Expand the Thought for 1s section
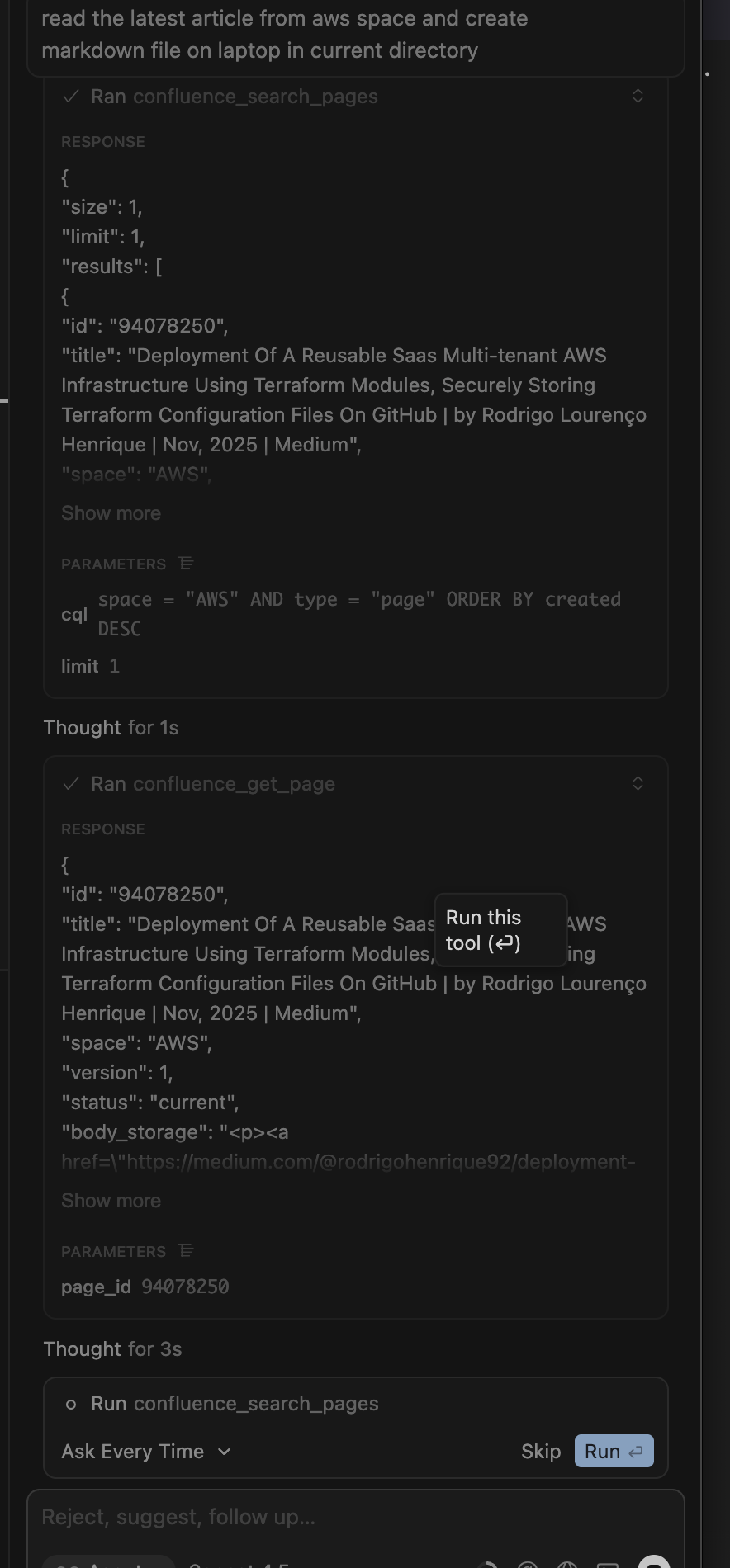The height and width of the screenshot is (1568, 730). pyautogui.click(x=110, y=727)
